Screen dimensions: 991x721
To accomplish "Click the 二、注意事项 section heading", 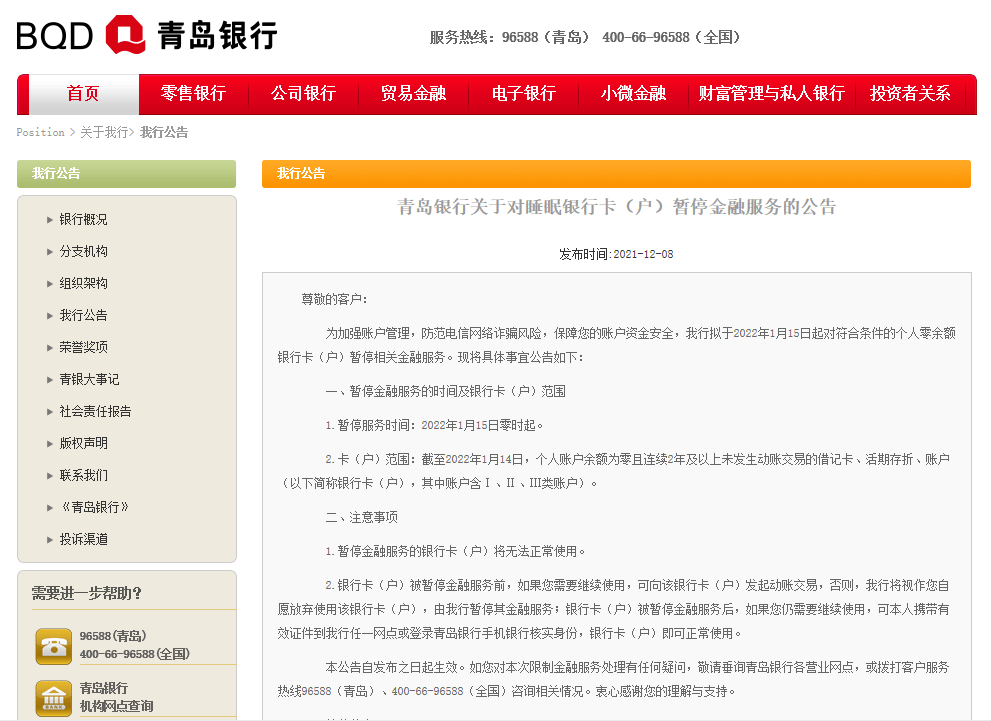I will 362,517.
